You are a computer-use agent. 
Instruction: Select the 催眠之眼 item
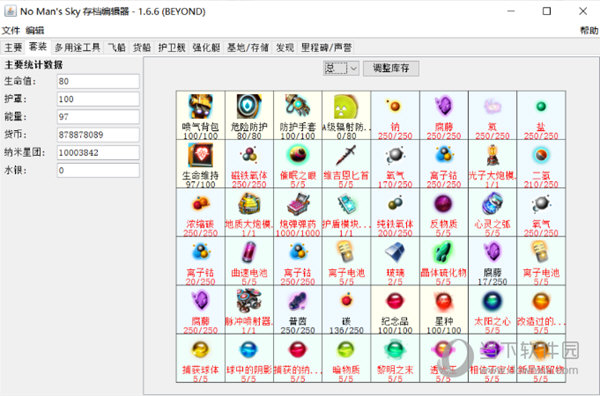point(298,164)
